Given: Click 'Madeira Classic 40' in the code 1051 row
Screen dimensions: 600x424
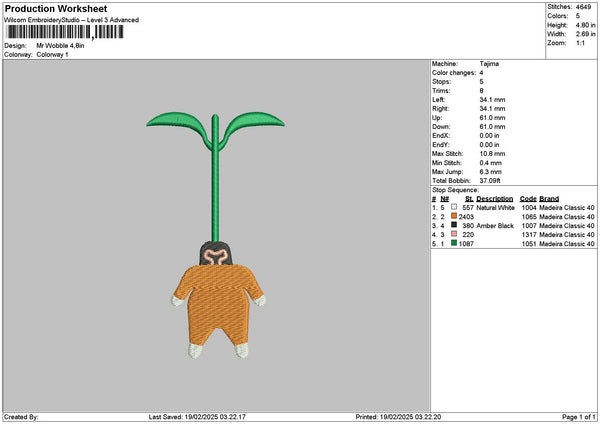Looking at the screenshot, I should 567,244.
